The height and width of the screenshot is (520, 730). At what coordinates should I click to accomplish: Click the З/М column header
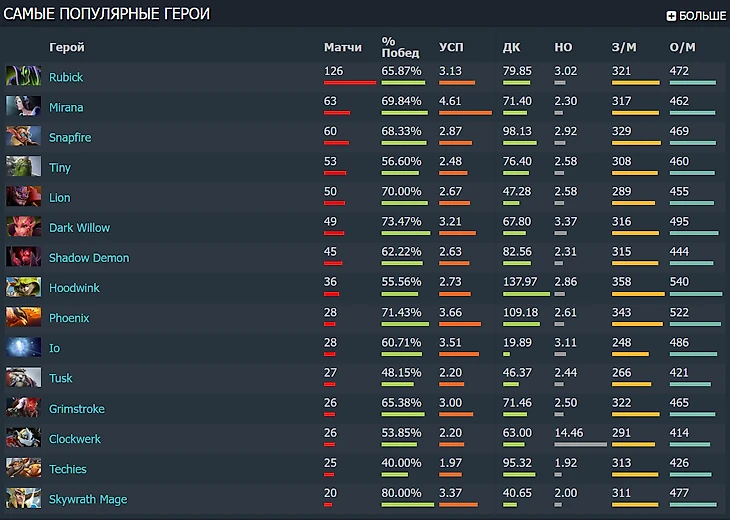(624, 47)
